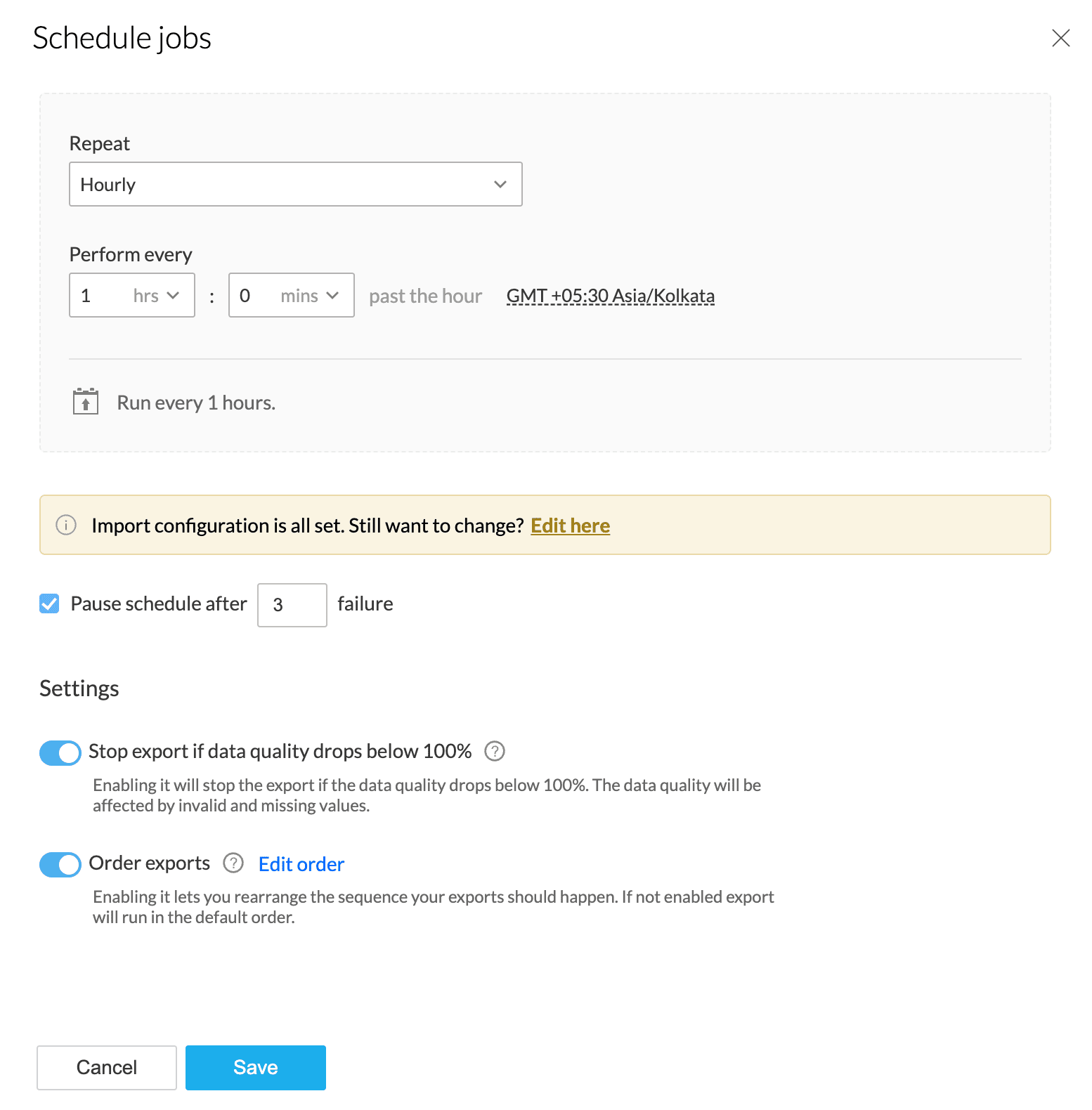1092x1110 pixels.
Task: Close the Schedule jobs dialog
Action: click(1060, 38)
